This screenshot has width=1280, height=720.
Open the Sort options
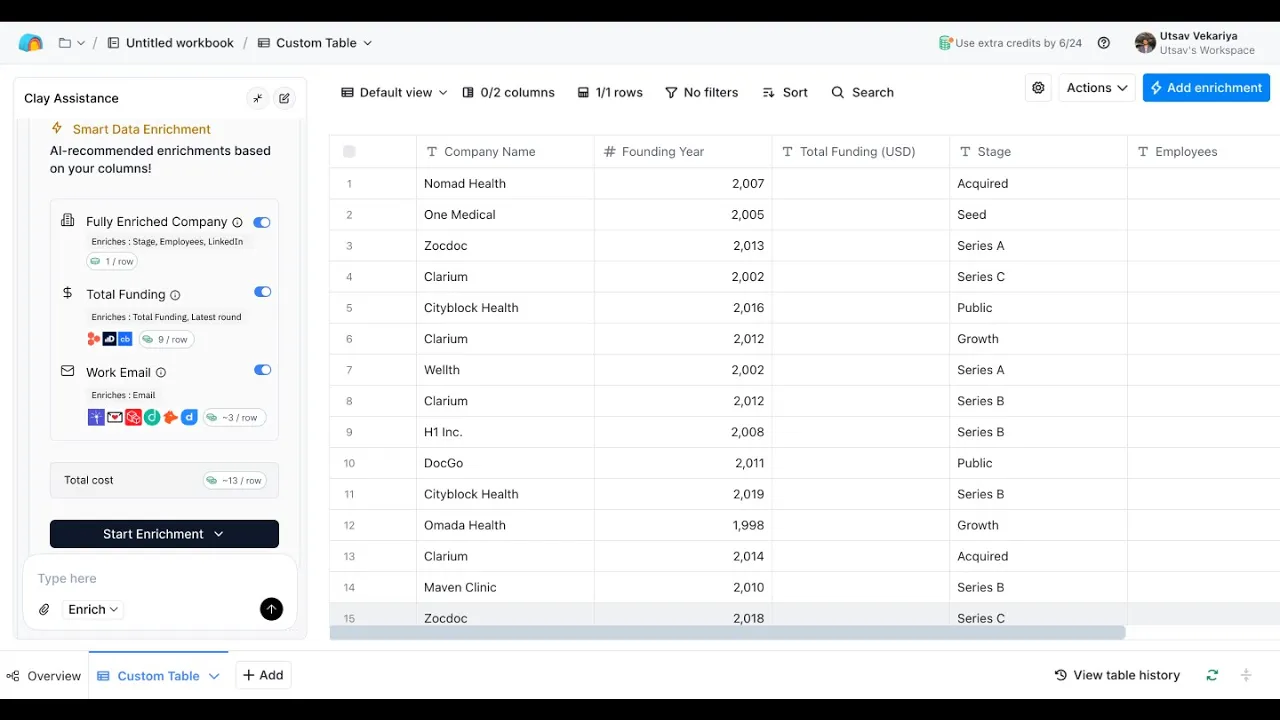pos(785,92)
